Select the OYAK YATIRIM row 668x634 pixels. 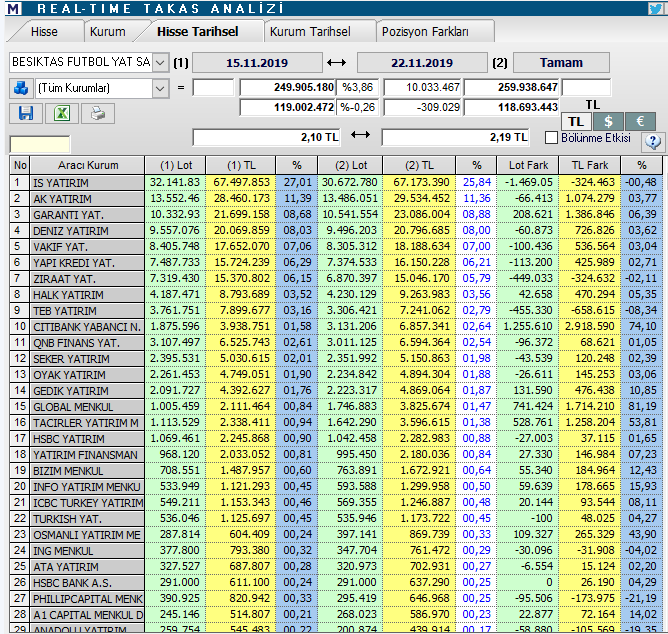(336, 375)
